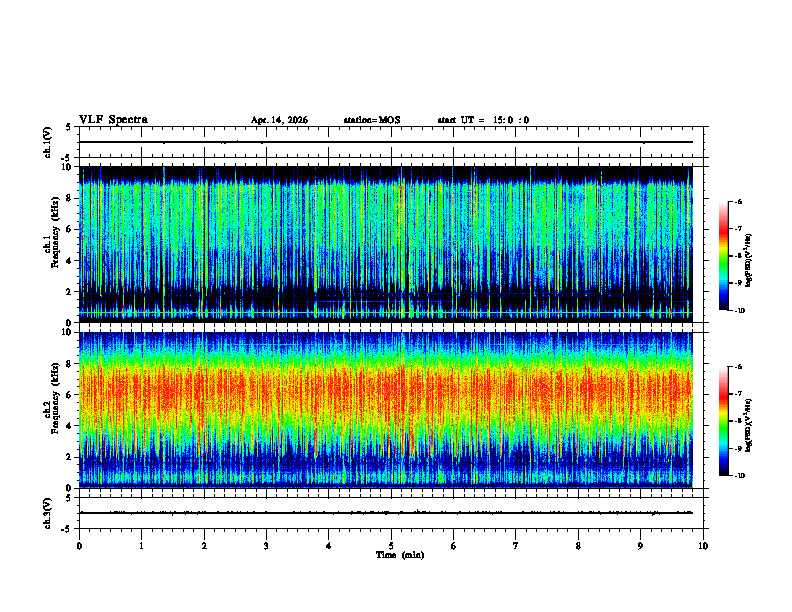Click the ch.2 colorbar tick "-10"
Viewport: 792px width, 612px height.
[739, 476]
